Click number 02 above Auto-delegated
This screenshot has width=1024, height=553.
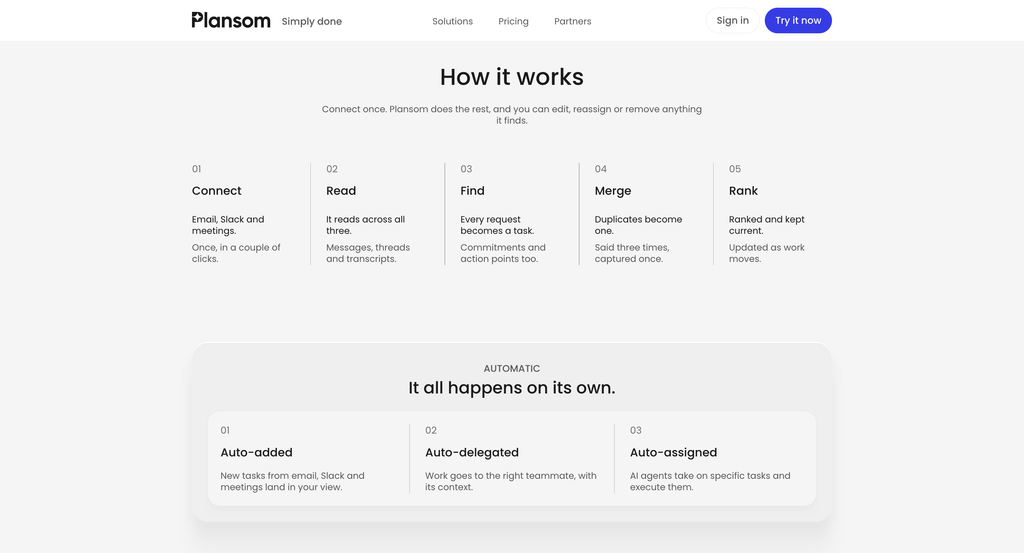[430, 430]
